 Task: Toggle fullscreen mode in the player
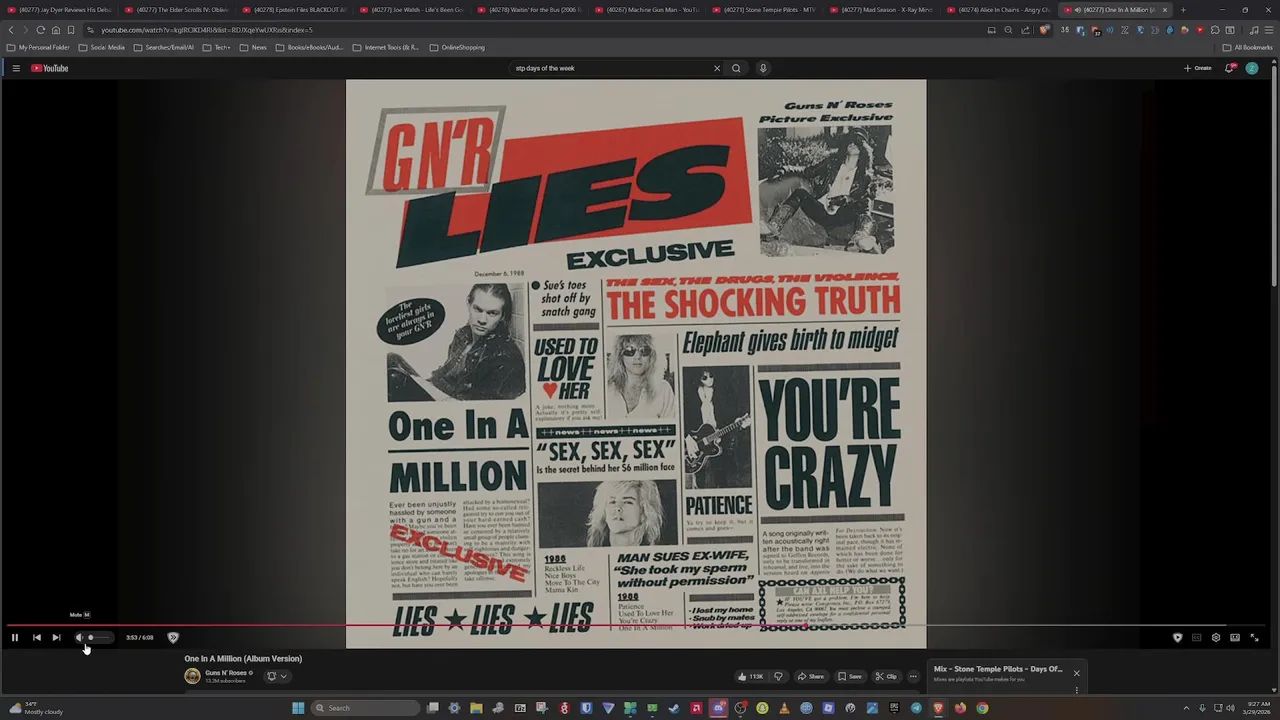pos(1254,637)
